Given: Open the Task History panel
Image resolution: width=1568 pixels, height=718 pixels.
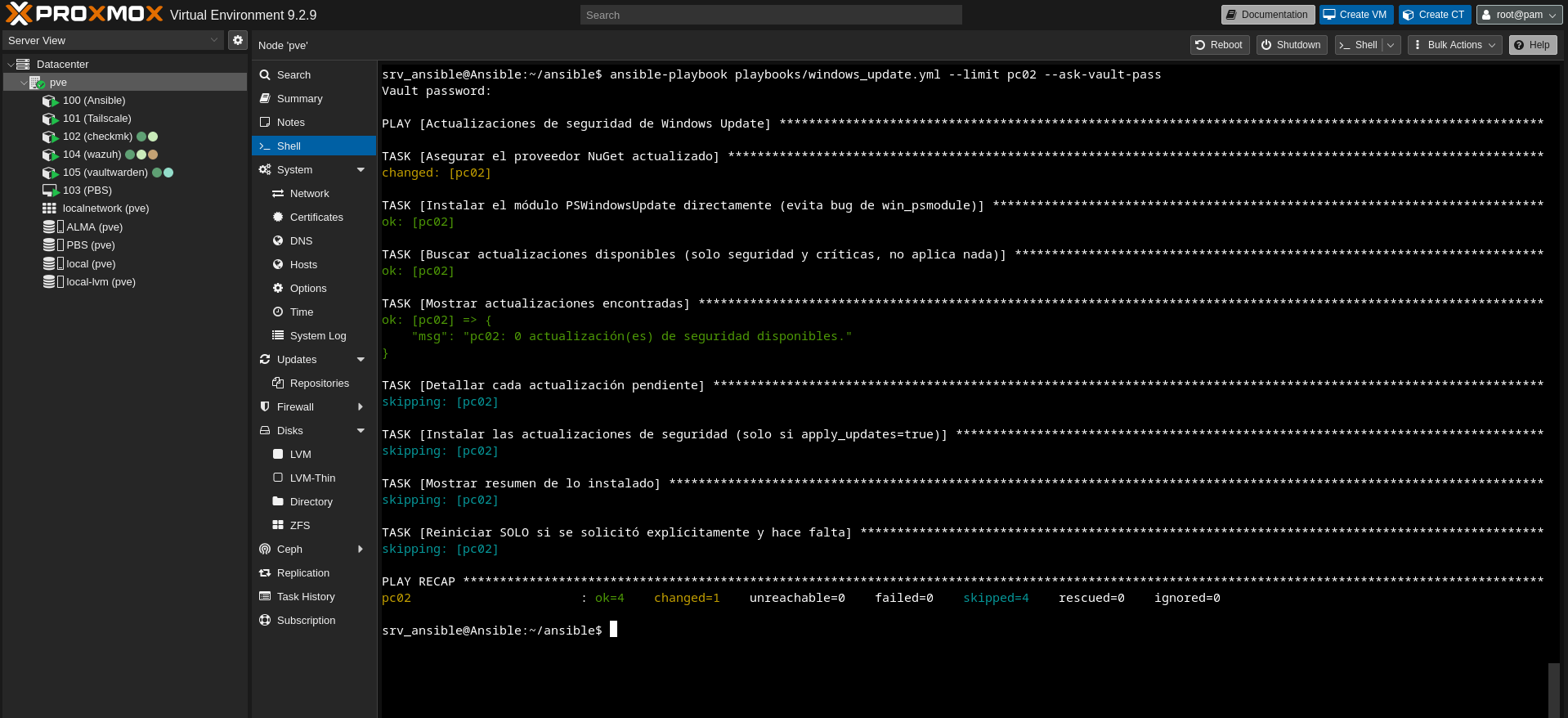Looking at the screenshot, I should [x=314, y=597].
